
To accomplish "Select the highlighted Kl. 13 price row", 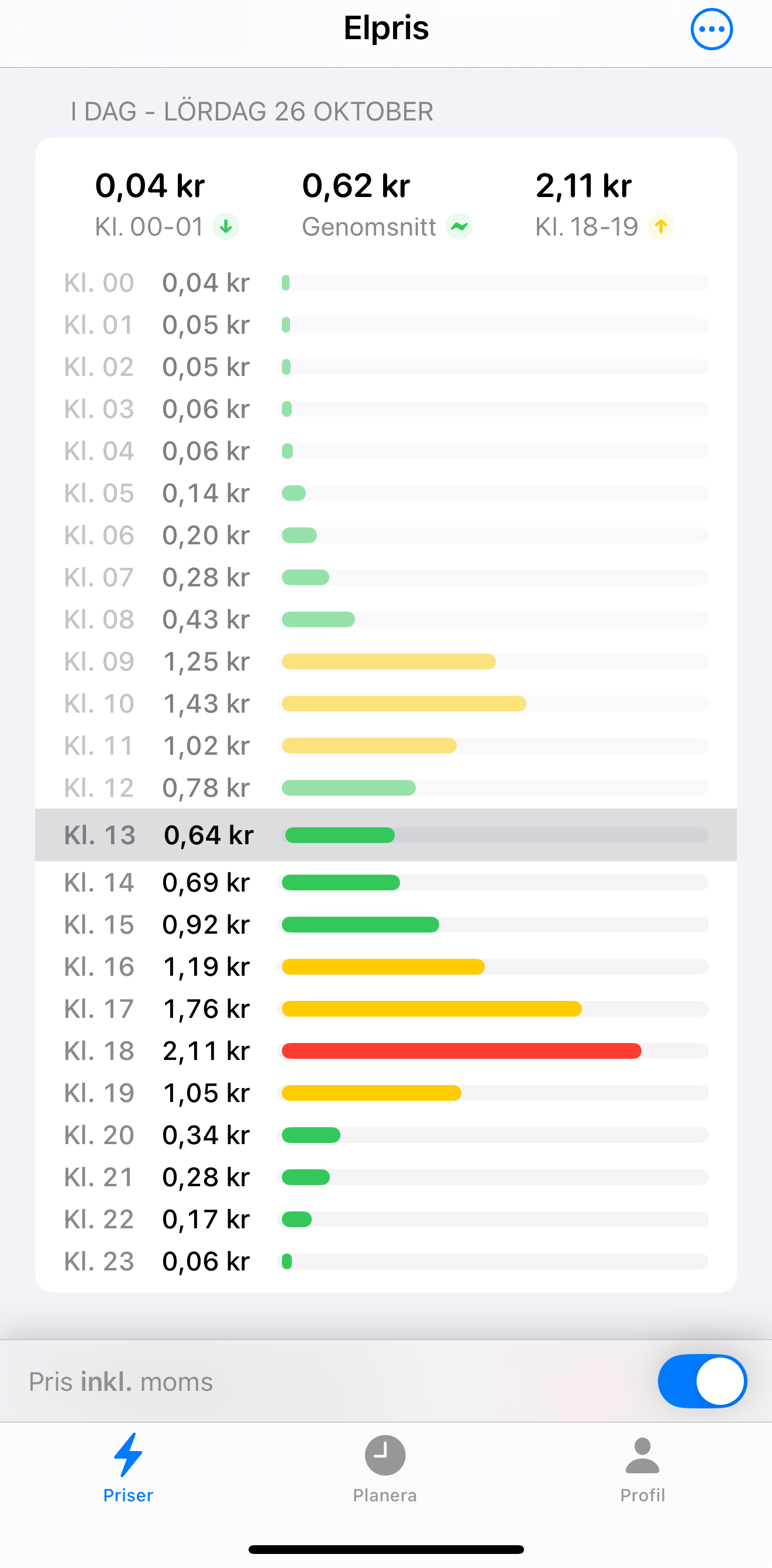I will coord(386,834).
